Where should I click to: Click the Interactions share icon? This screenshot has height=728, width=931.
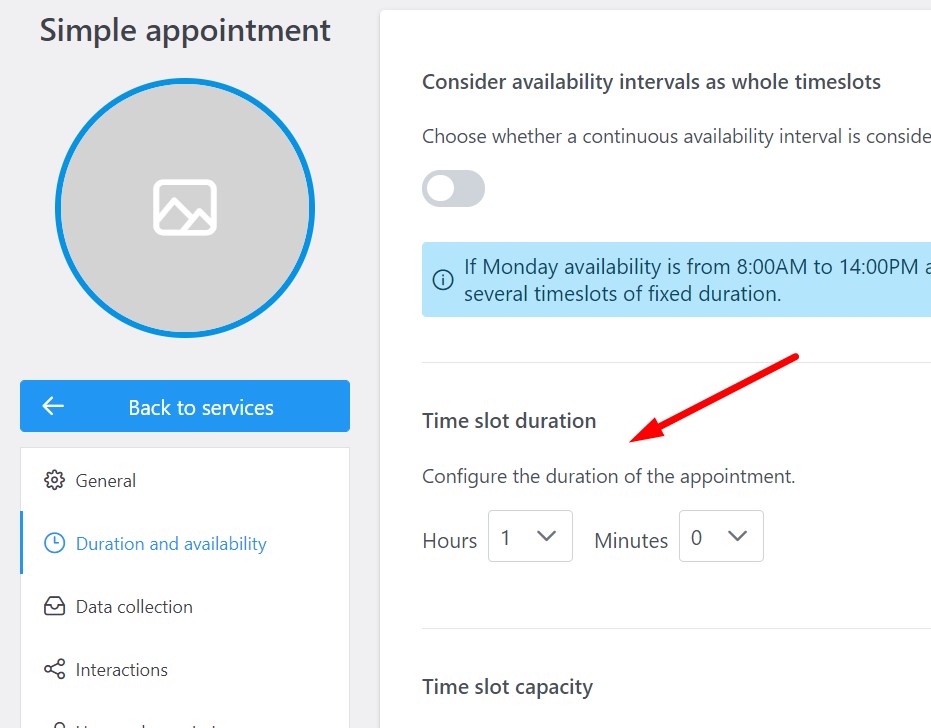tap(54, 669)
